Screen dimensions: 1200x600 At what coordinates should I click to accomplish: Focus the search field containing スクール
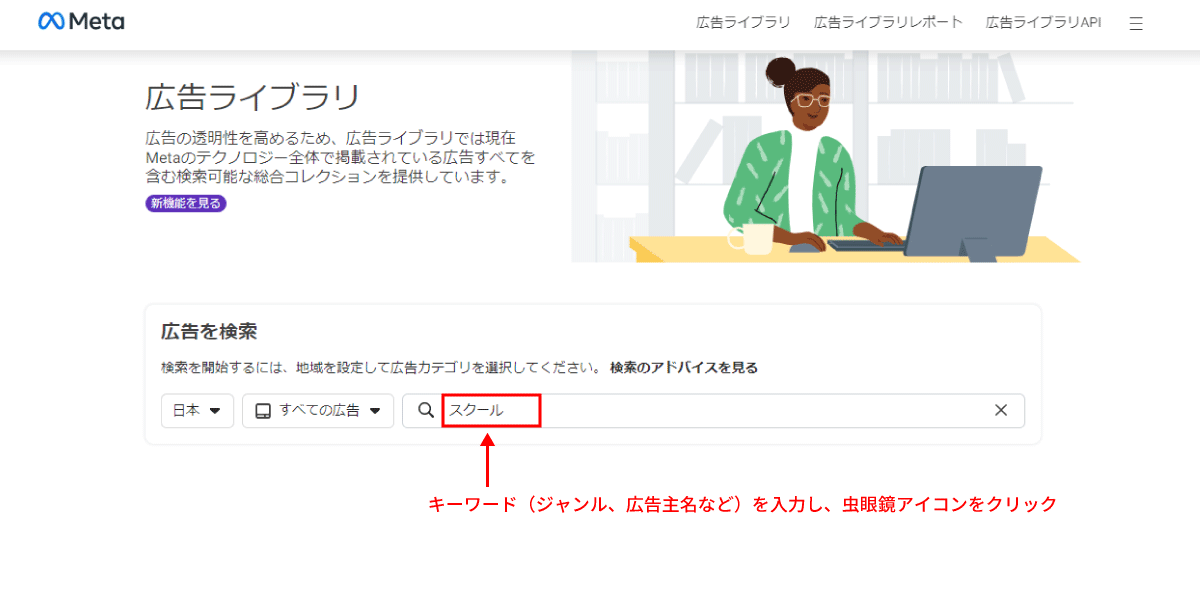point(714,410)
